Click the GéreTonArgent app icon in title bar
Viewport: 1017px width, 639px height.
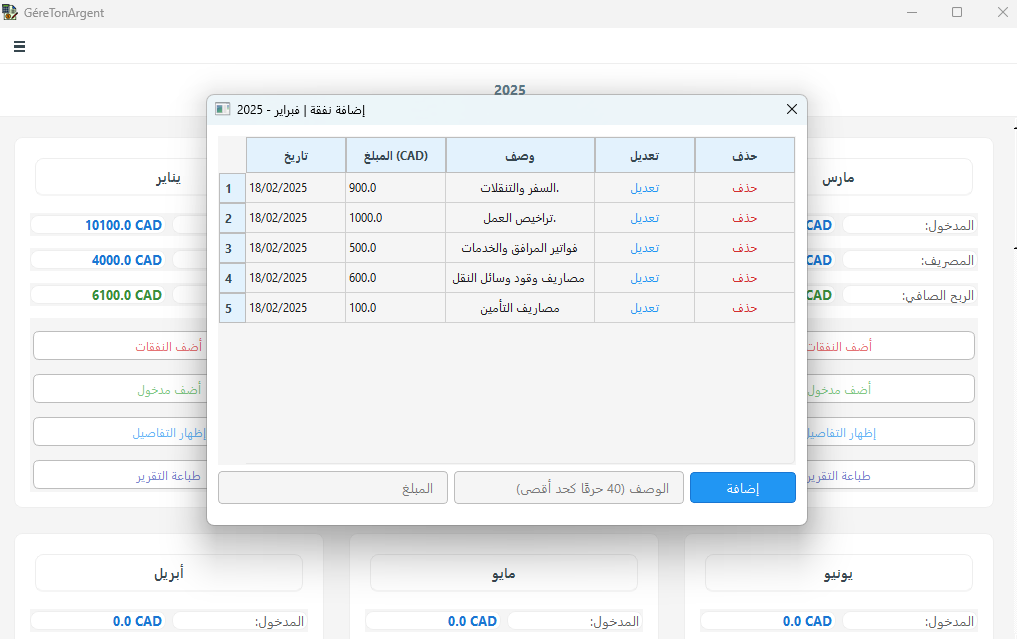click(10, 13)
